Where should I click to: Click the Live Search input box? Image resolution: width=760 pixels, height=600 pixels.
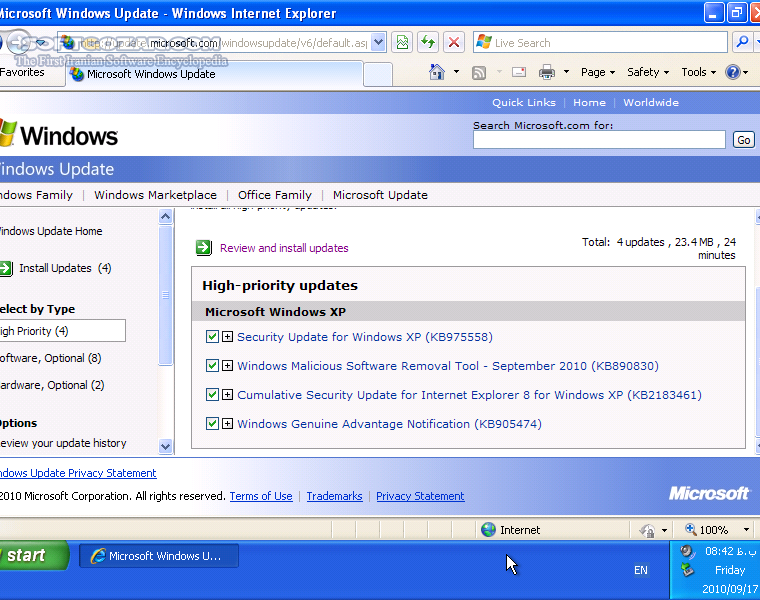(600, 43)
